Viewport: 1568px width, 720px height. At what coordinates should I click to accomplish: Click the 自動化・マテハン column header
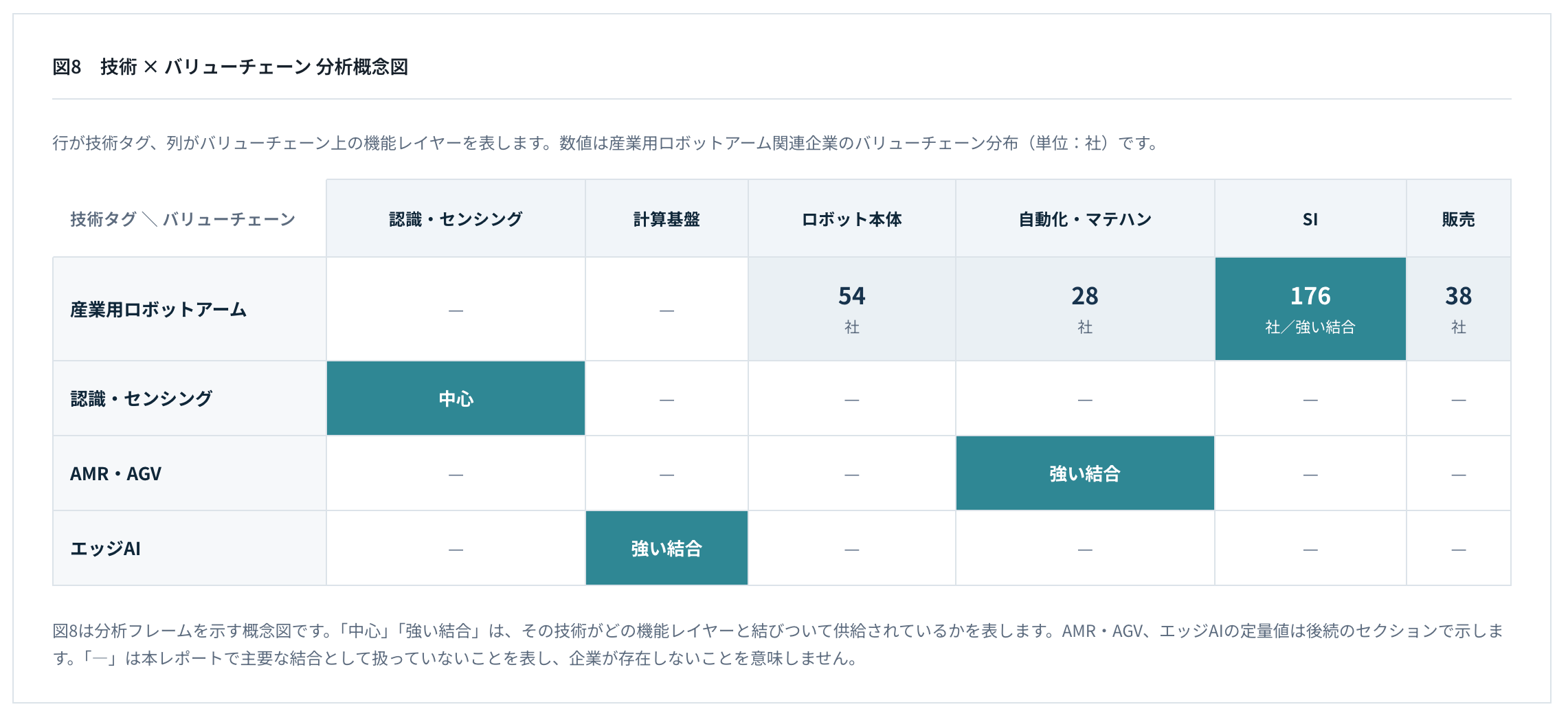(x=1085, y=218)
